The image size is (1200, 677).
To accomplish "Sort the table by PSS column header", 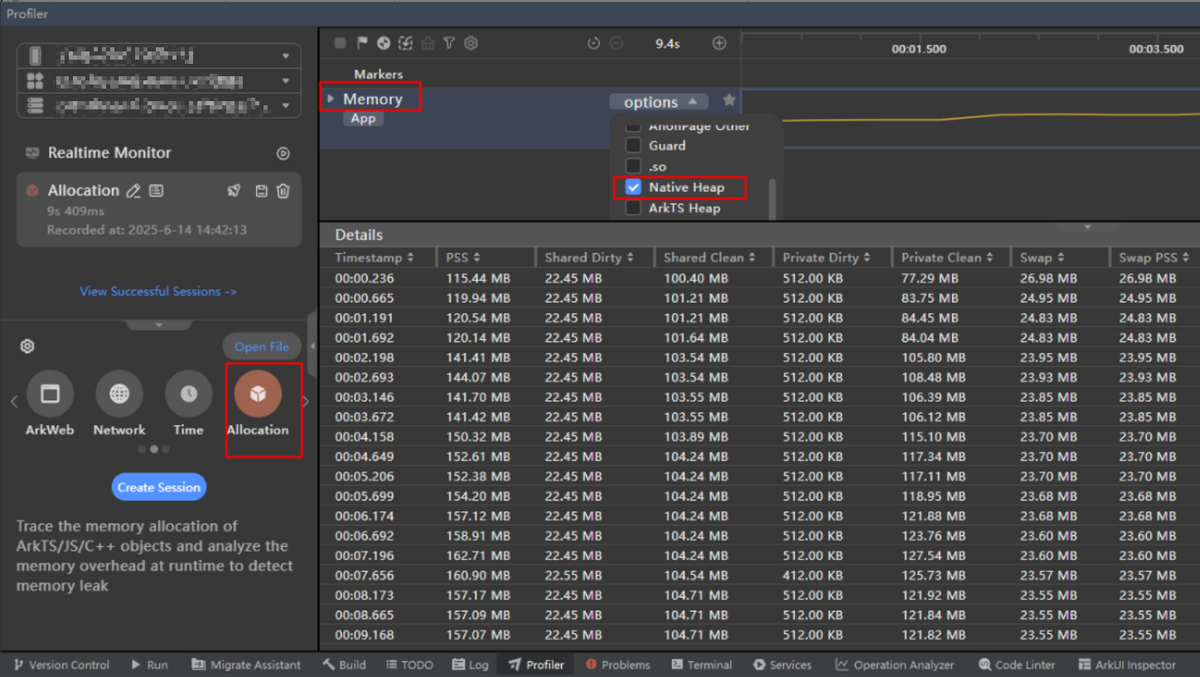I will (x=463, y=258).
